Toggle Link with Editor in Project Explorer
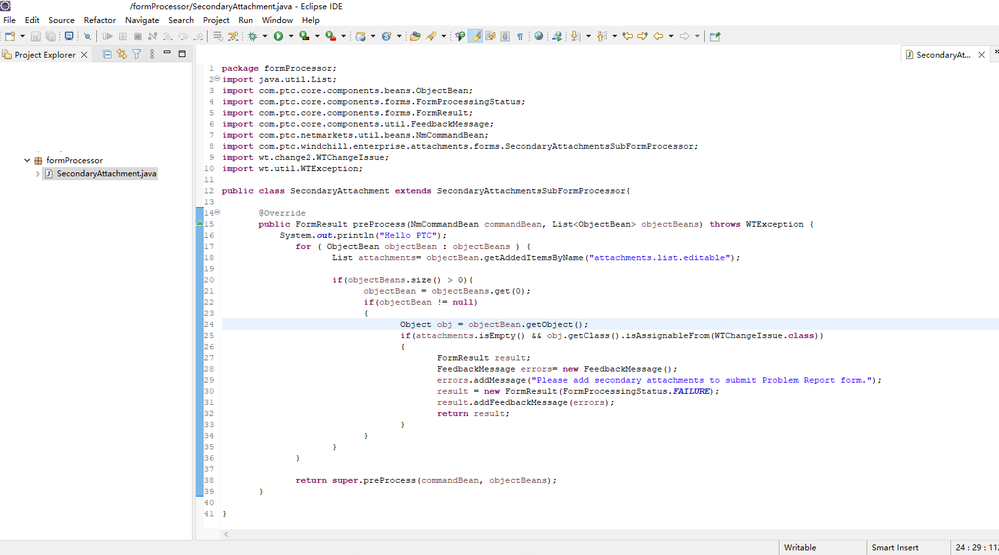Image resolution: width=999 pixels, height=555 pixels. tap(121, 55)
